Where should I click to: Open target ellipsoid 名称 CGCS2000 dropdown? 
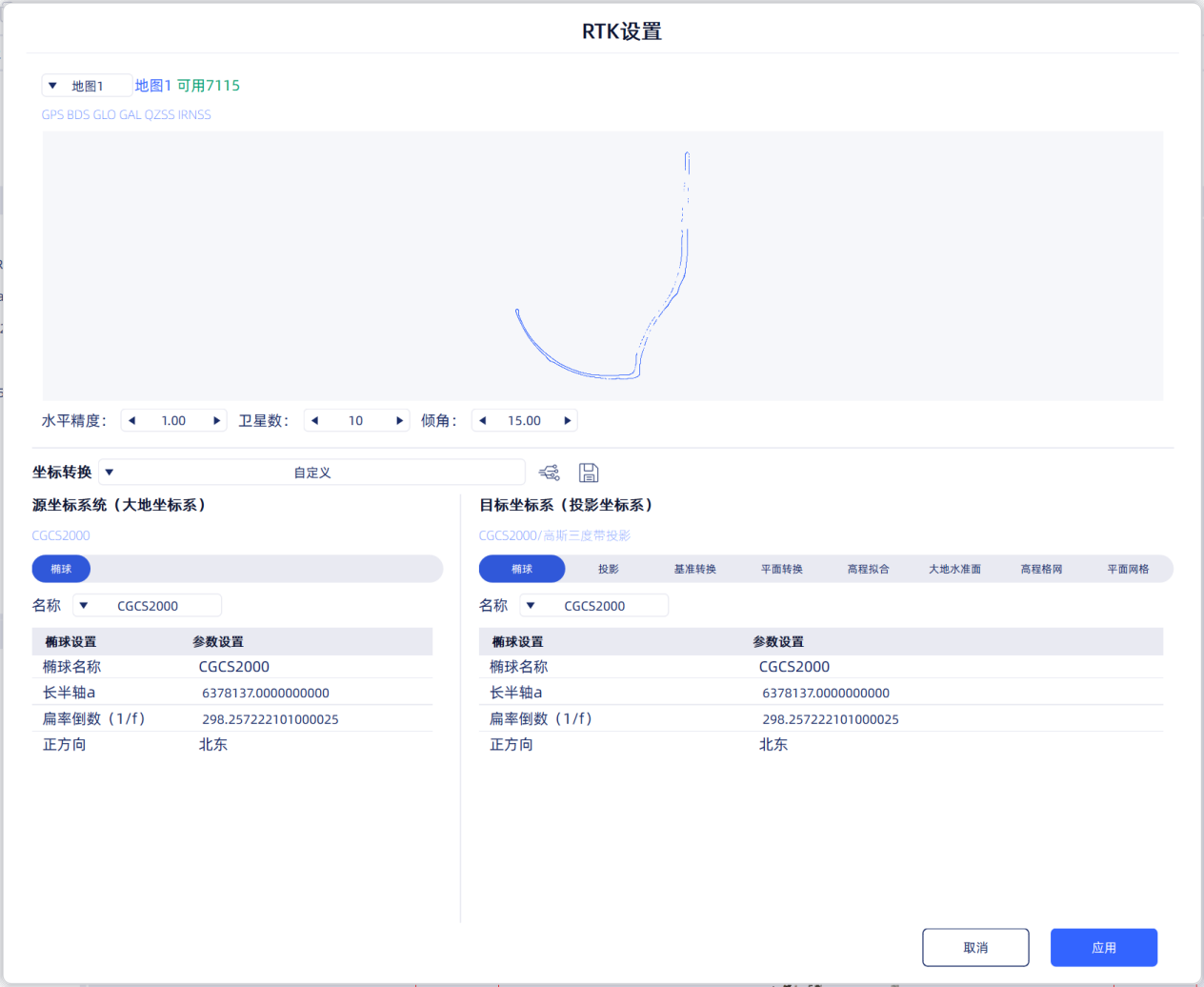[x=594, y=606]
